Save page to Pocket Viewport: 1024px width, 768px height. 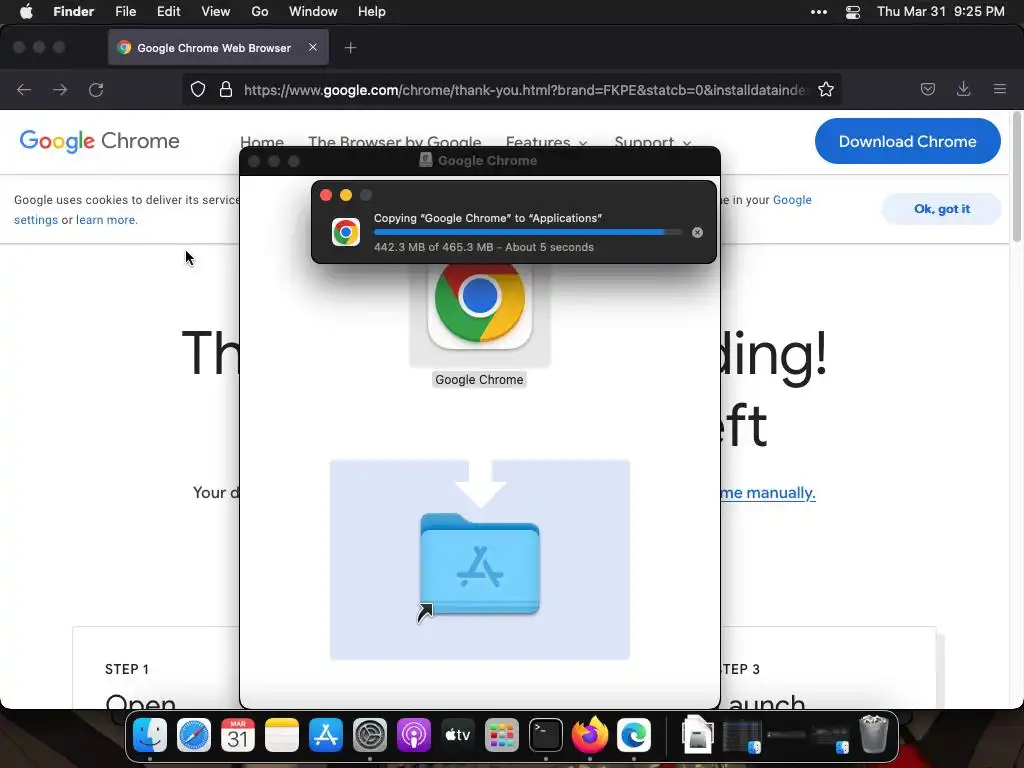[x=928, y=89]
